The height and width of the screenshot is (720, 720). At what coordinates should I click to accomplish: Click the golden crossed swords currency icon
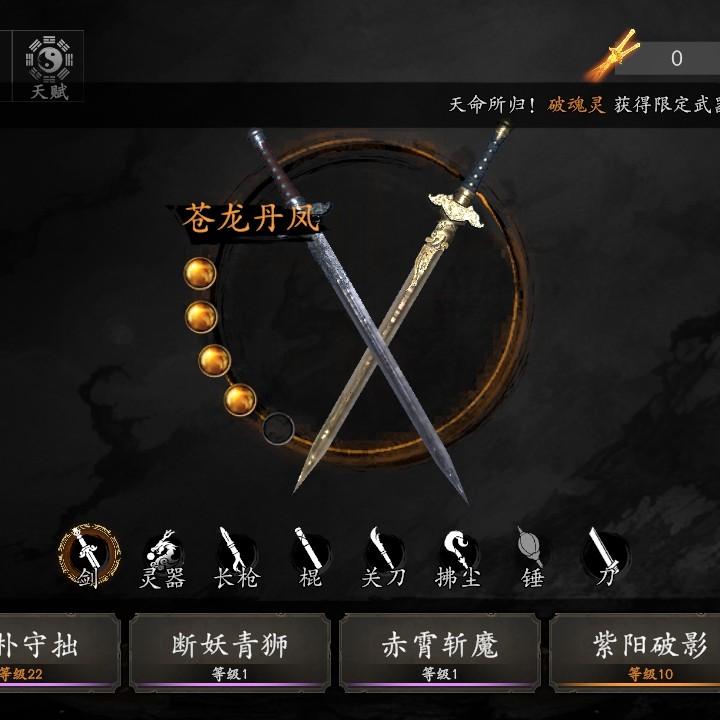click(x=613, y=56)
